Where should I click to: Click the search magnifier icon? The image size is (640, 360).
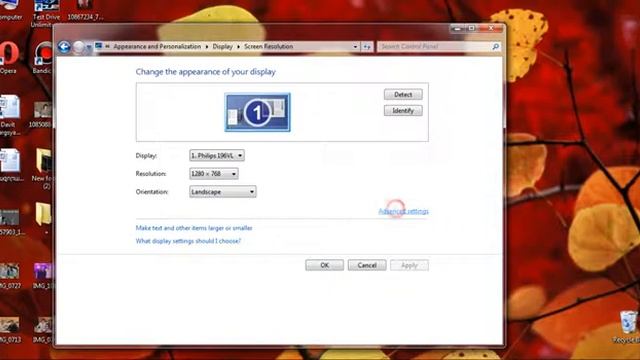[x=496, y=47]
